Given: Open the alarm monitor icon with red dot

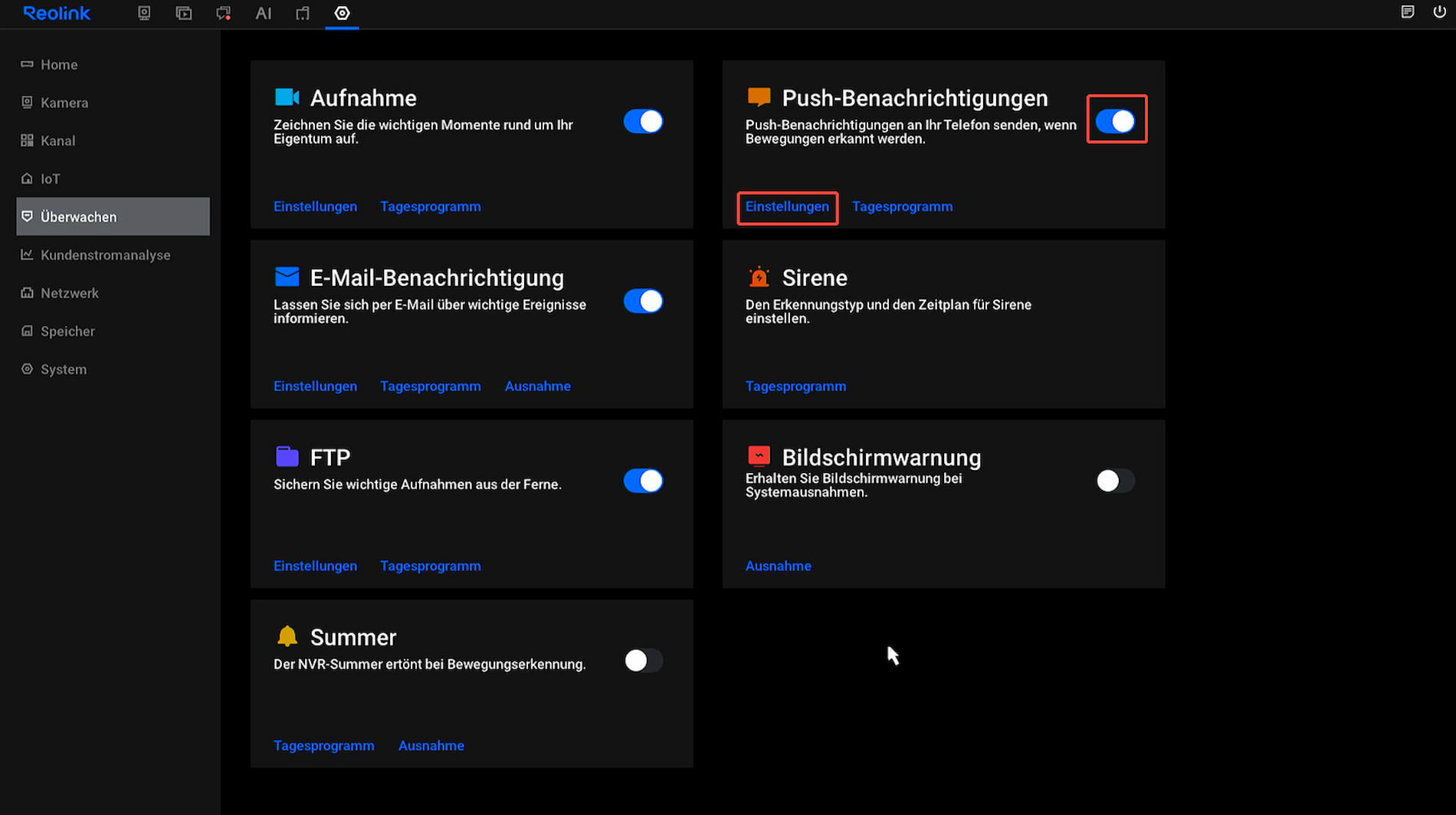Looking at the screenshot, I should tap(224, 13).
